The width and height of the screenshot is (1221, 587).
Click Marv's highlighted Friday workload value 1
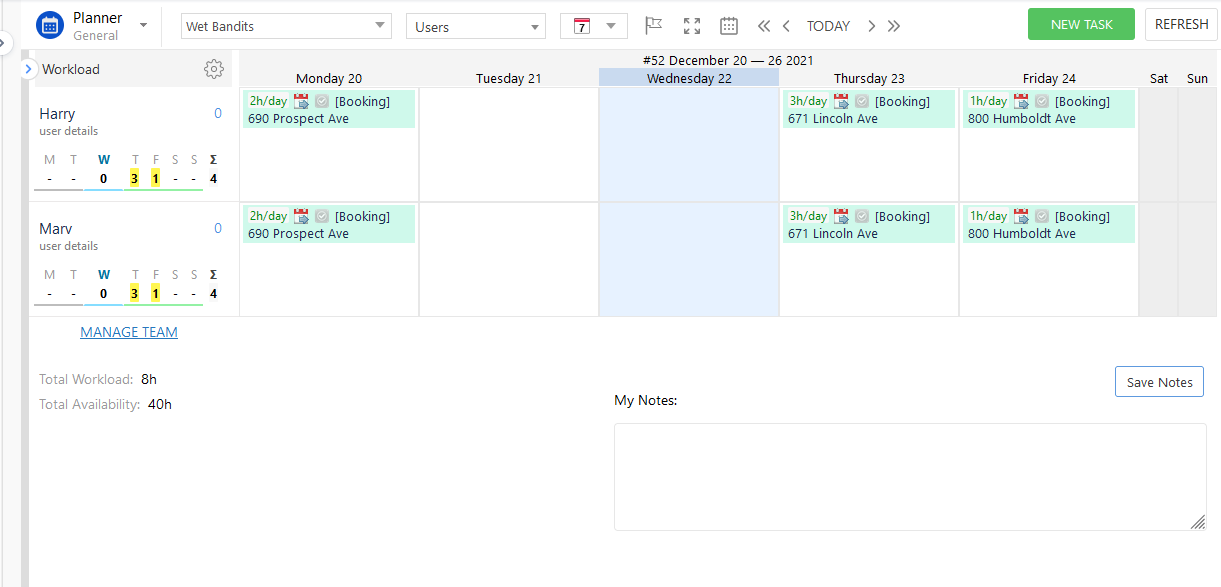coord(155,294)
